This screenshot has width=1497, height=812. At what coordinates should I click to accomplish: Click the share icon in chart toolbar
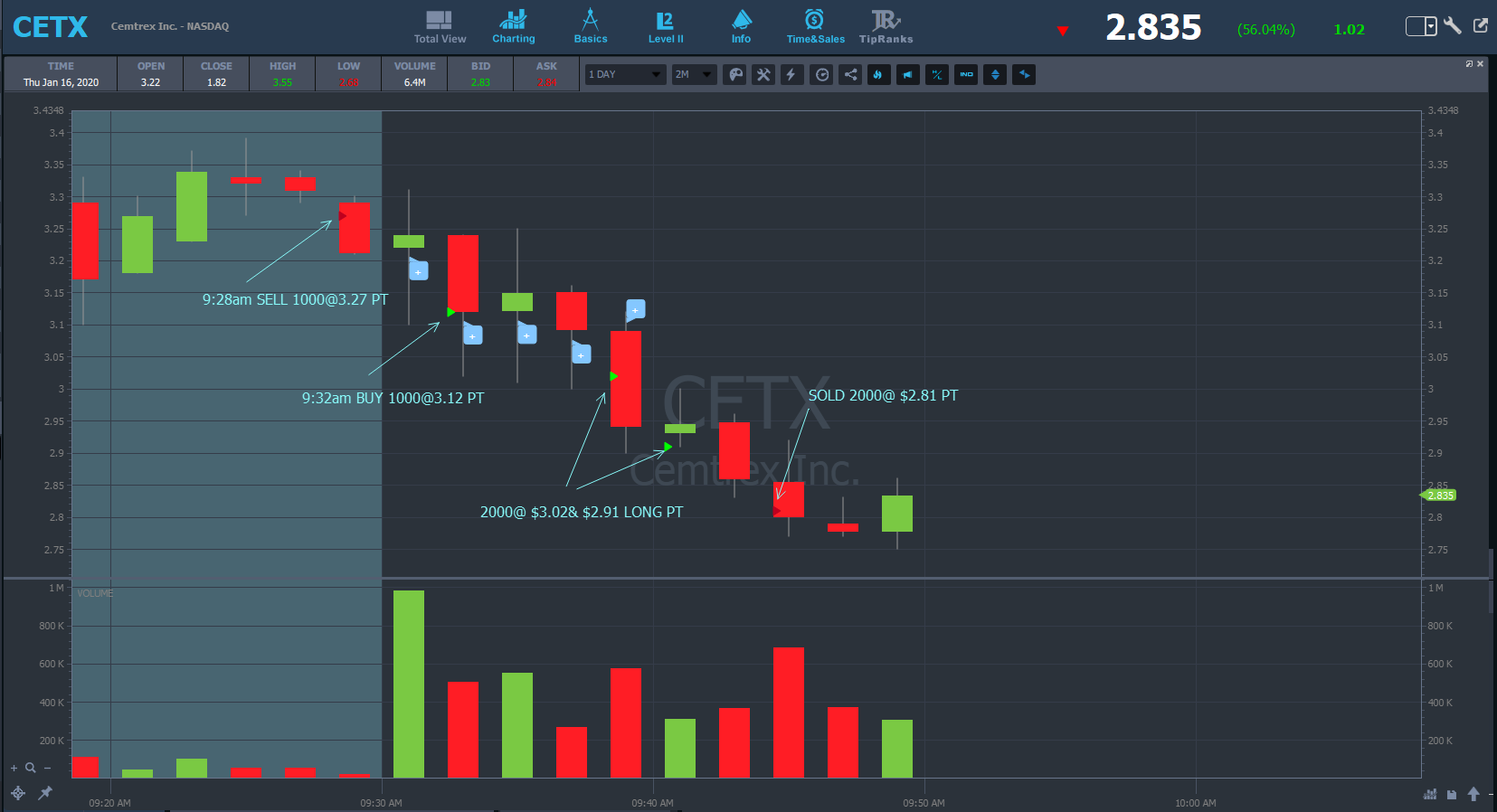click(850, 74)
